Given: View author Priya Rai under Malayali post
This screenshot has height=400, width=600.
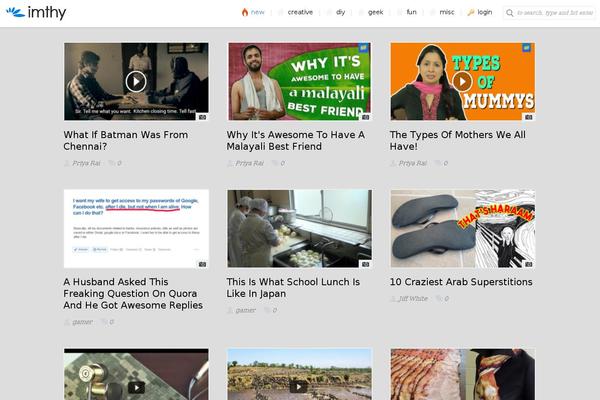Looking at the screenshot, I should point(249,163).
